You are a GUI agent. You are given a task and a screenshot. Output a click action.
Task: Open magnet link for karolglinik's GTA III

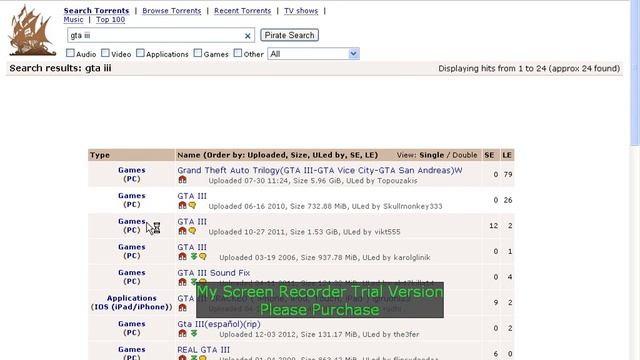pos(182,257)
